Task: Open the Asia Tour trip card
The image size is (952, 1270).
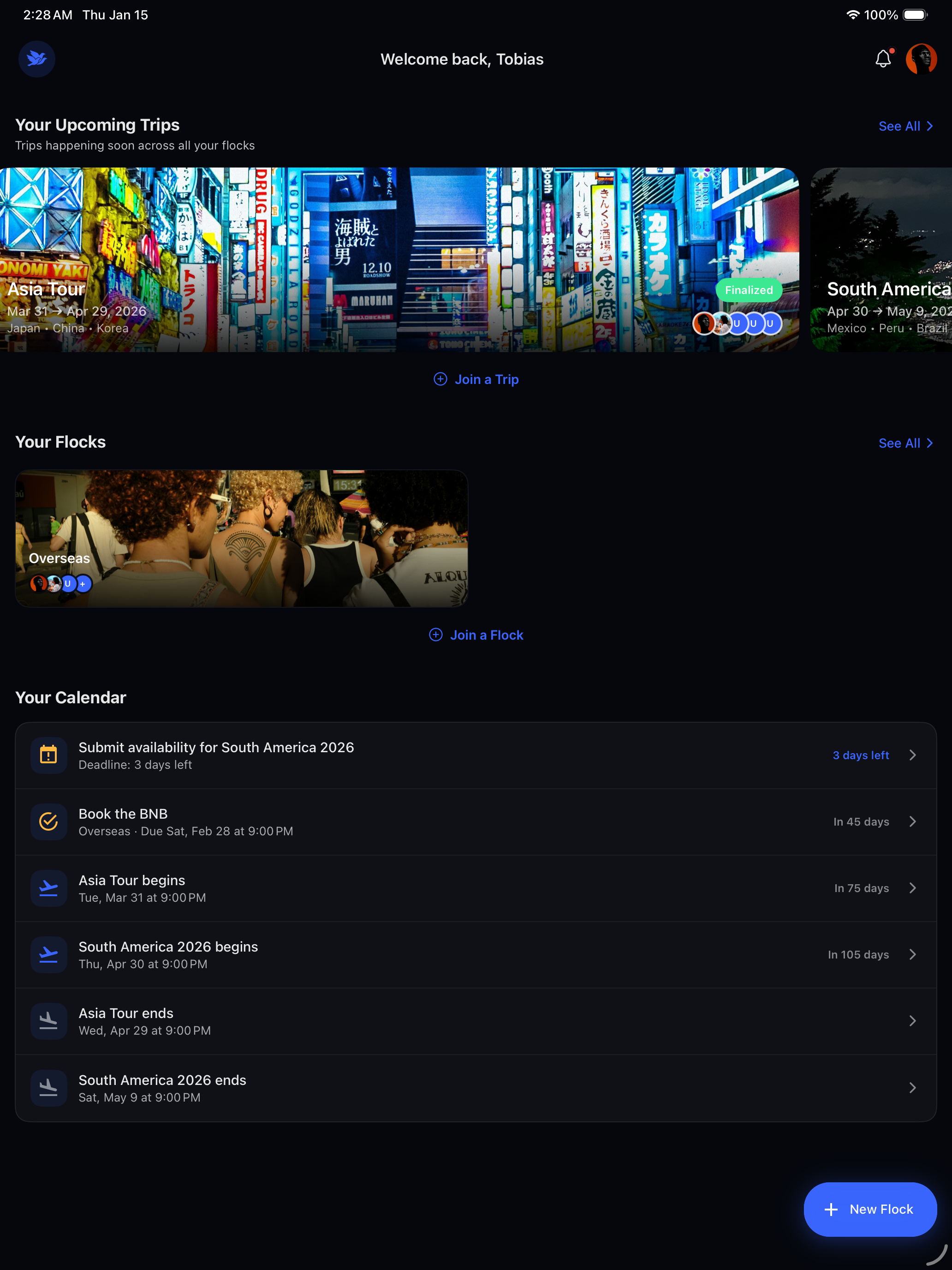Action: [x=399, y=259]
